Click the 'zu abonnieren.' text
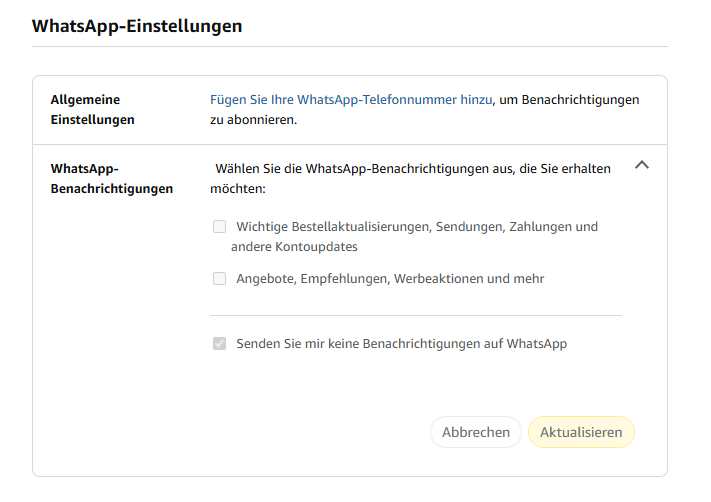 click(253, 120)
